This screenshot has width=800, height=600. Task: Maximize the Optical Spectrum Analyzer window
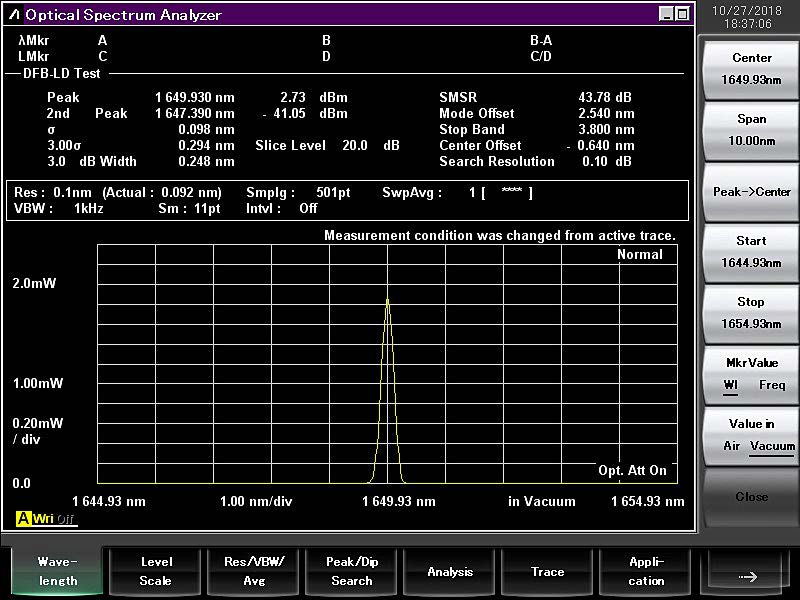click(683, 14)
